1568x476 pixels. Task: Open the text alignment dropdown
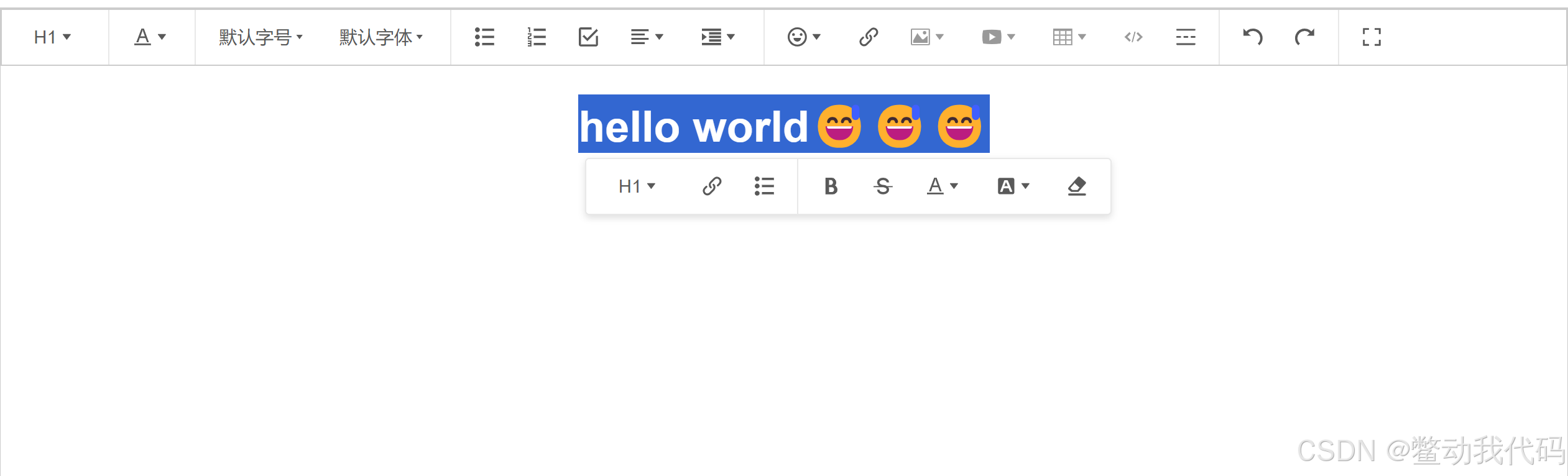point(647,37)
